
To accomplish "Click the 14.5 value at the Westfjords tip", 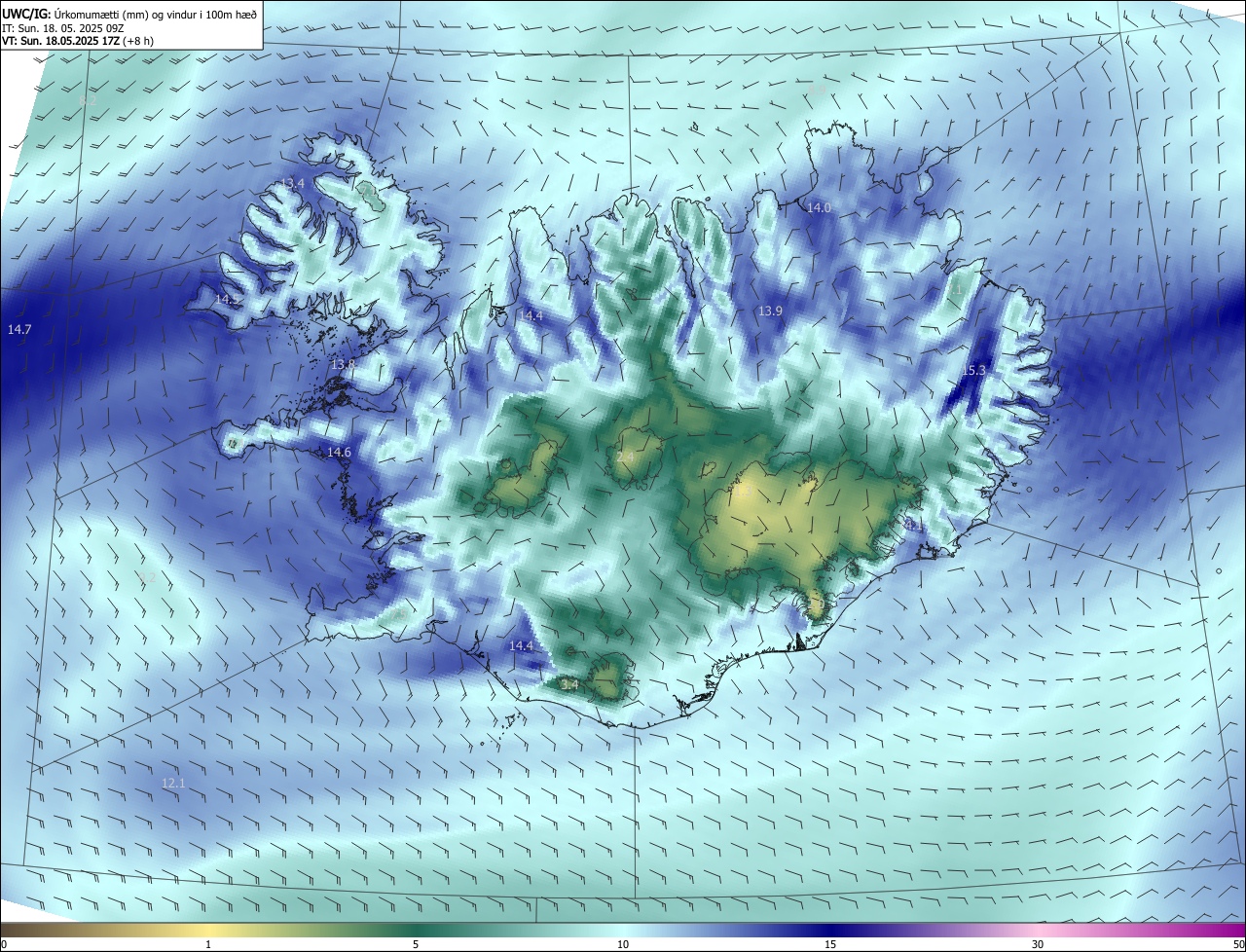I will click(x=226, y=299).
